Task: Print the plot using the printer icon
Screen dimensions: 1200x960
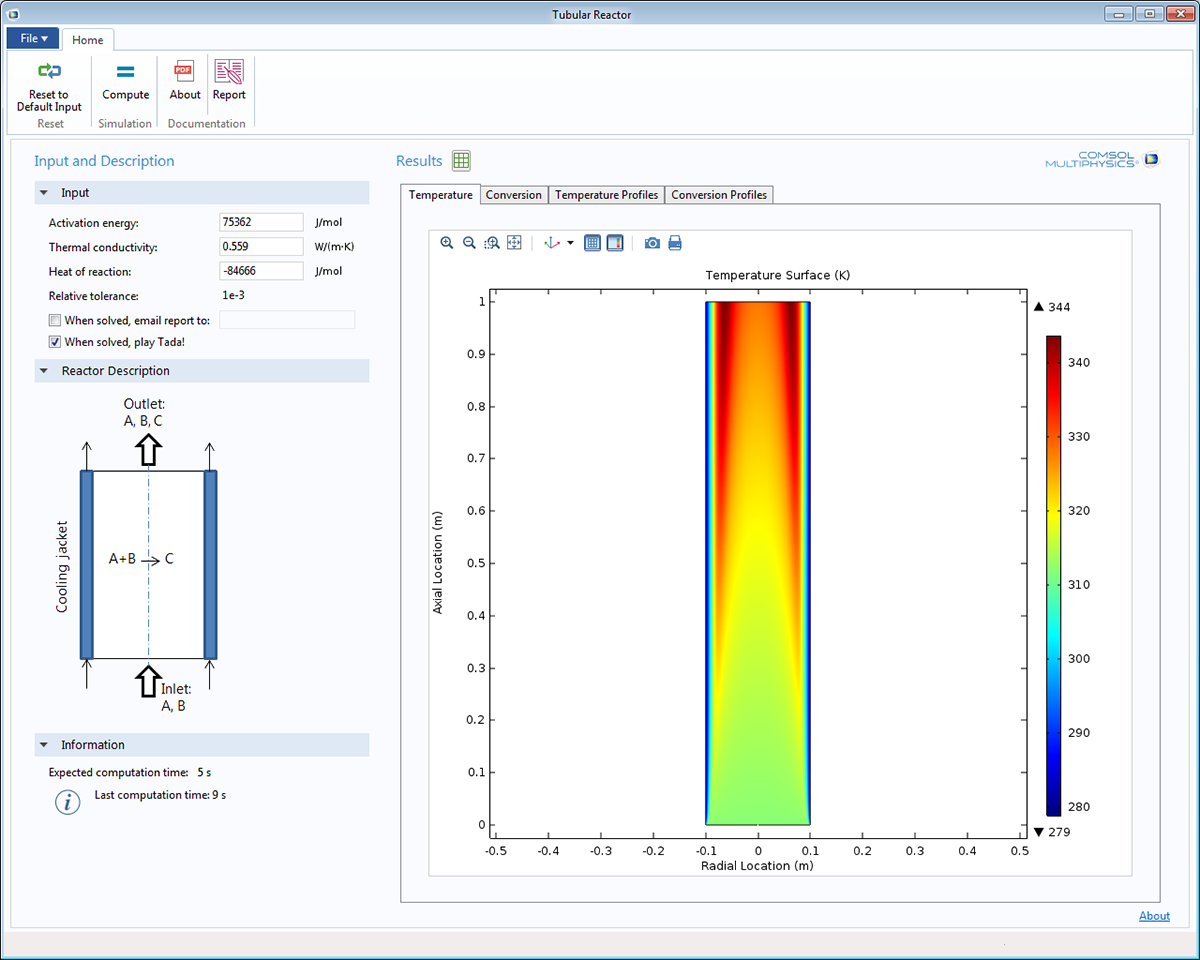Action: click(675, 243)
